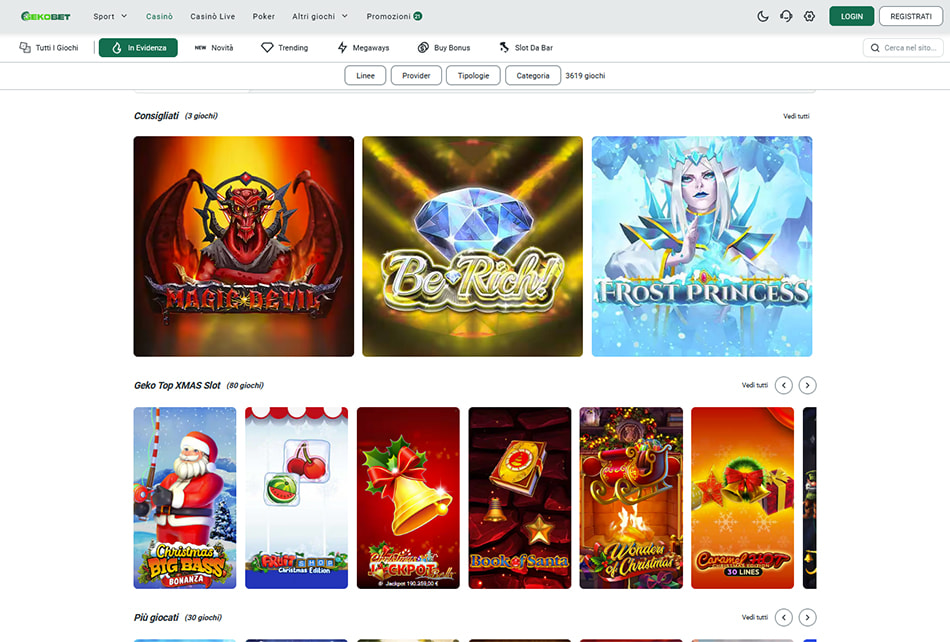Click Vedi tutti for Più giocati
950x642 pixels.
[754, 617]
